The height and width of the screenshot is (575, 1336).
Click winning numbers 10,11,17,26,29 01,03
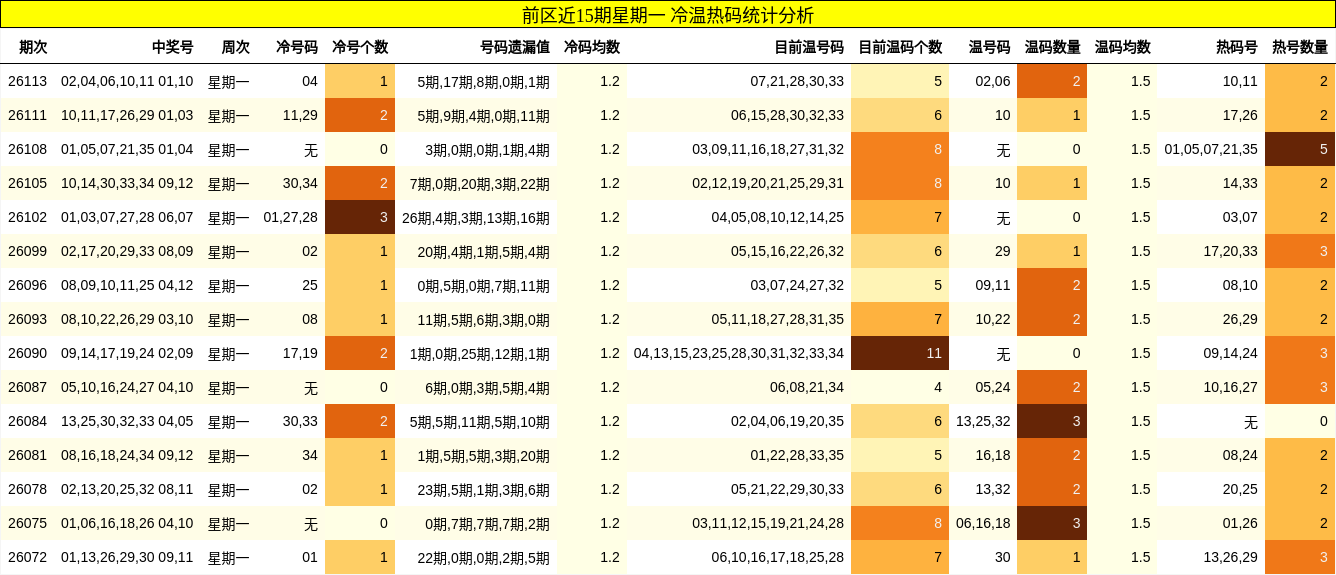[x=127, y=116]
